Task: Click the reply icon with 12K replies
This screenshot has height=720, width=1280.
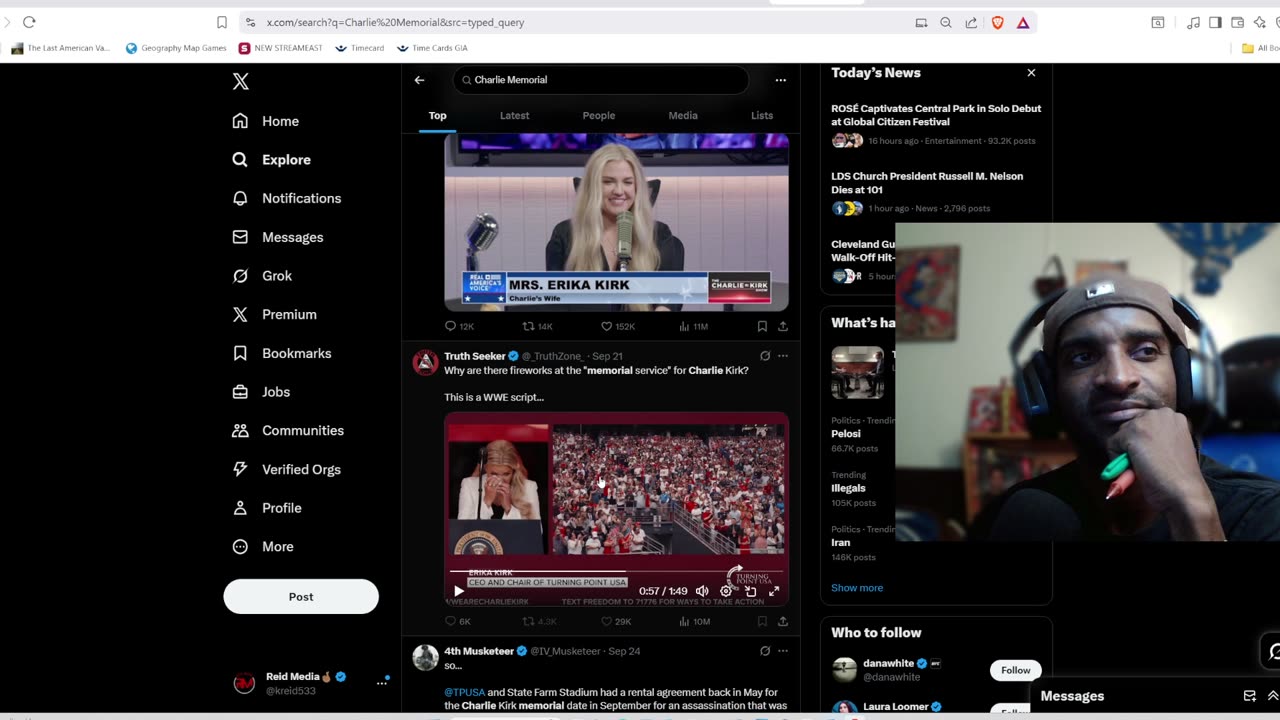Action: coord(450,326)
